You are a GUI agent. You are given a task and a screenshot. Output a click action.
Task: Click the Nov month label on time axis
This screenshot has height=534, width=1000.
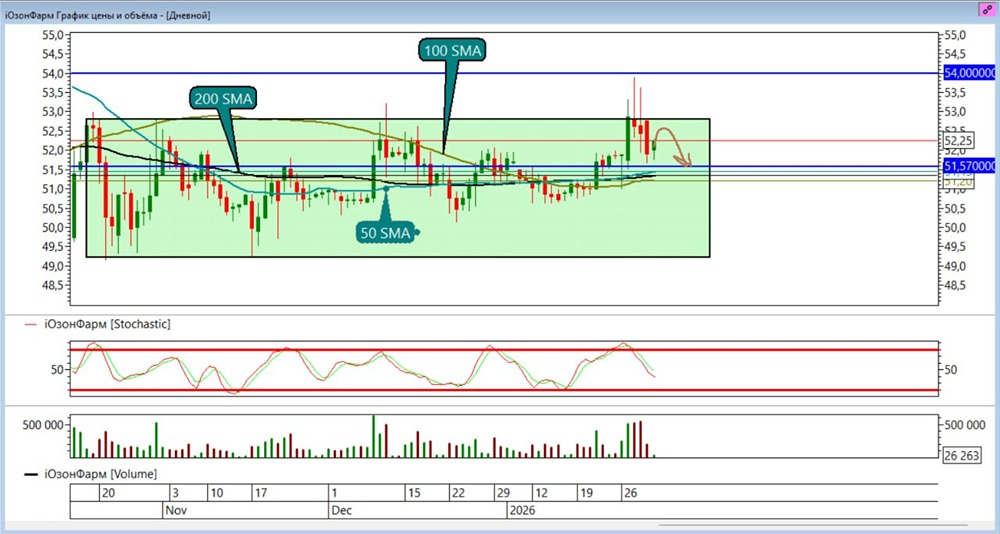pyautogui.click(x=175, y=510)
